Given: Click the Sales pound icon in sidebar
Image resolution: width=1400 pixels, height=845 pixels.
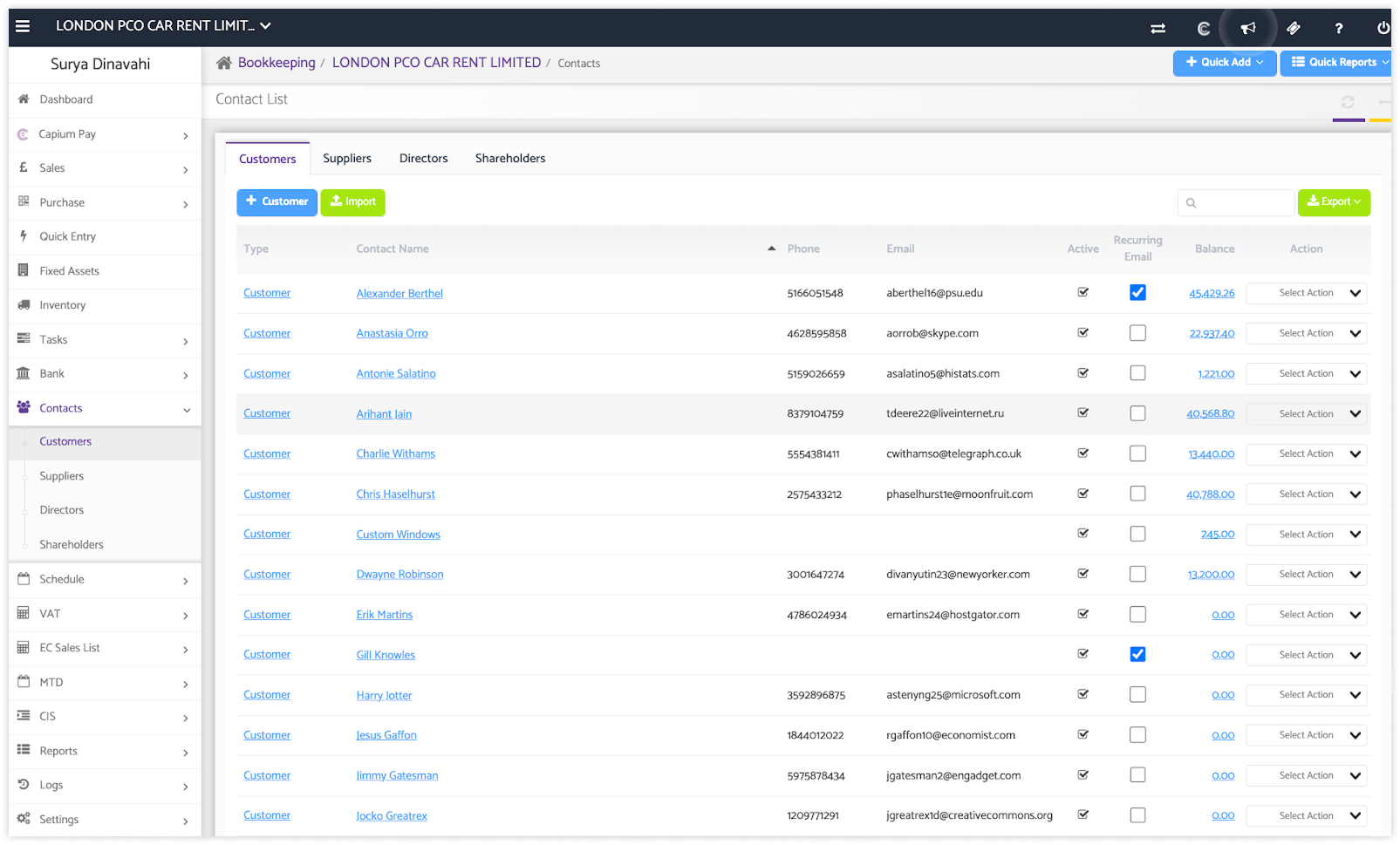Looking at the screenshot, I should 24,167.
